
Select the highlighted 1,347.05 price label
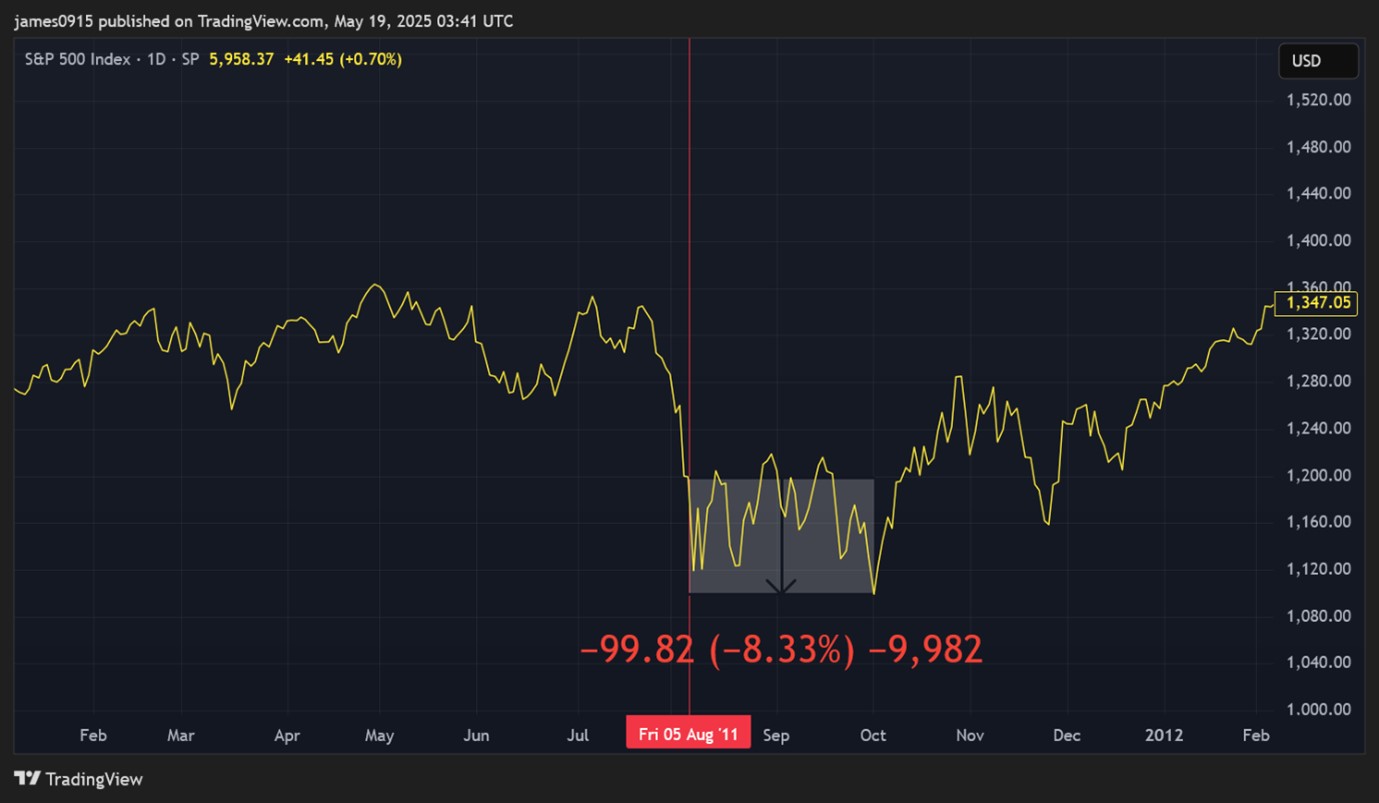pos(1318,302)
